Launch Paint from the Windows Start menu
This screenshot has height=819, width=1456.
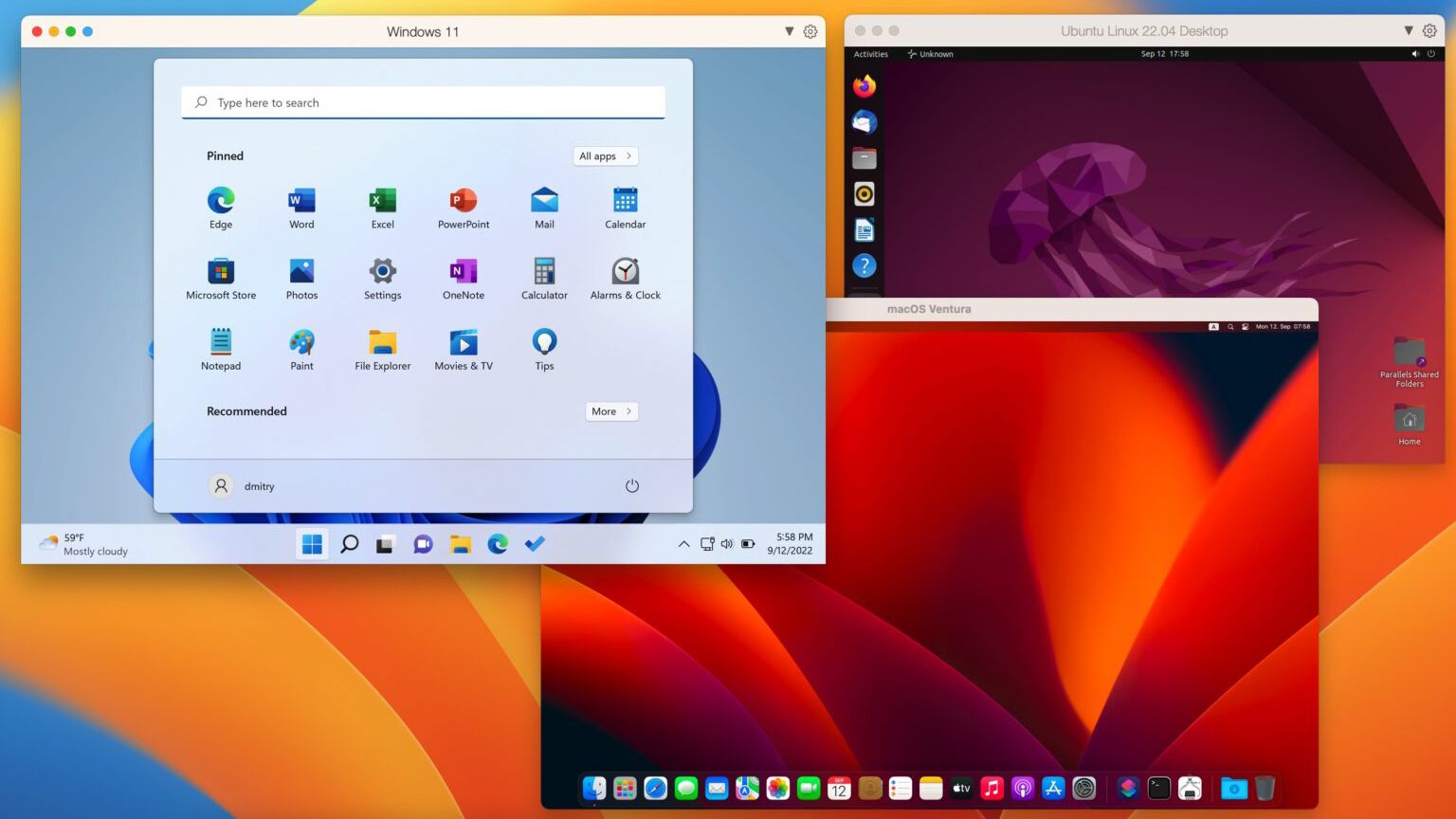click(x=301, y=342)
